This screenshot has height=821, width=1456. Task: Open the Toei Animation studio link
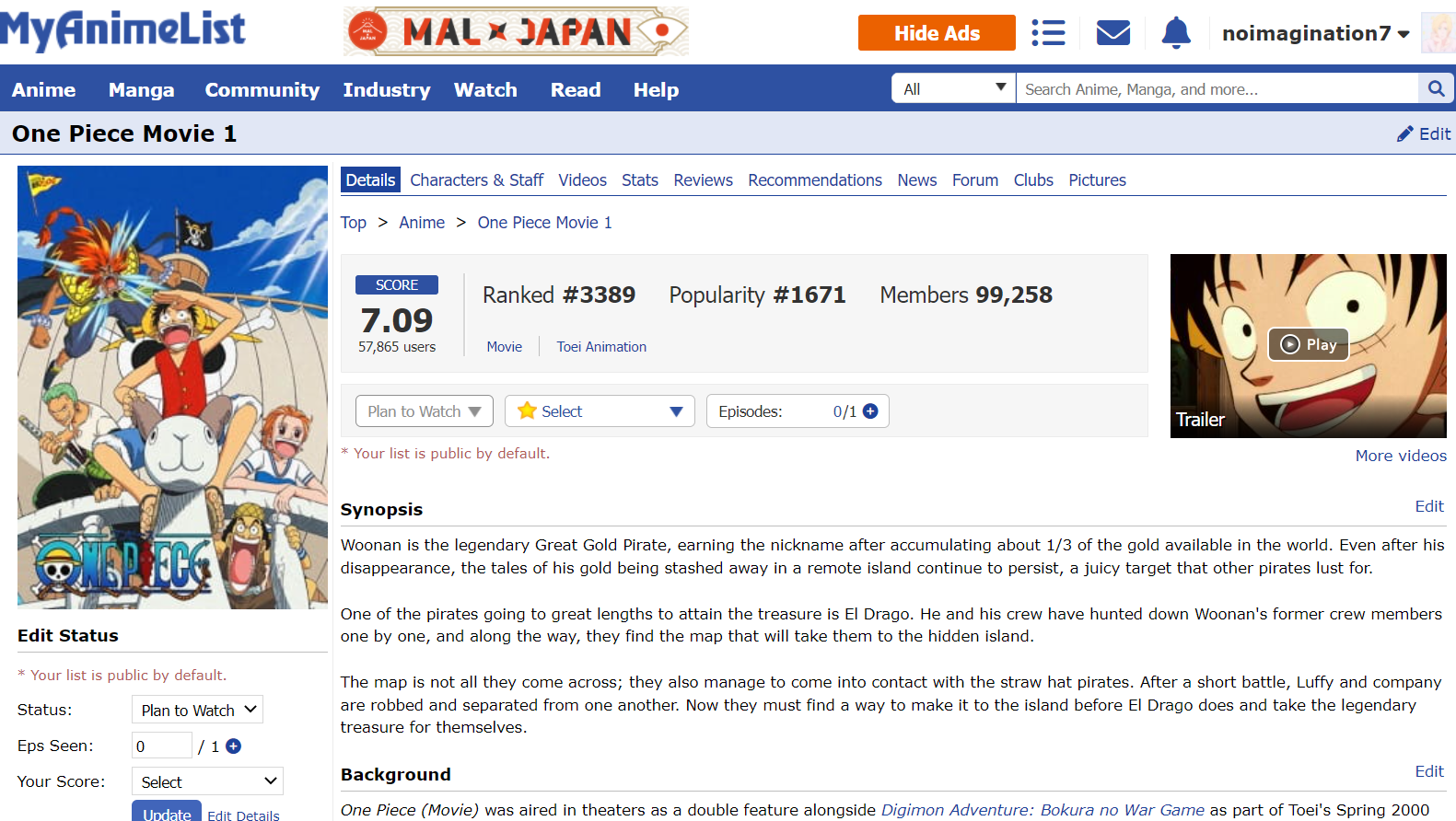(x=601, y=347)
